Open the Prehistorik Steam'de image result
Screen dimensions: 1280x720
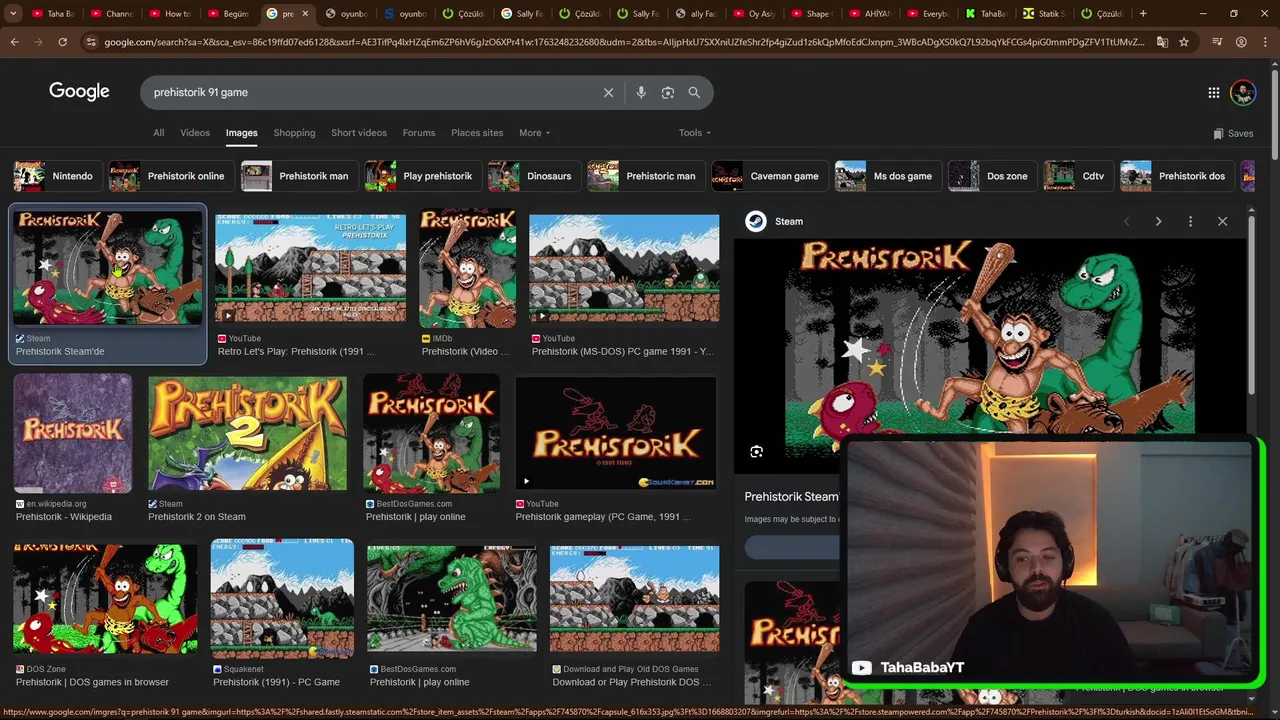point(108,267)
